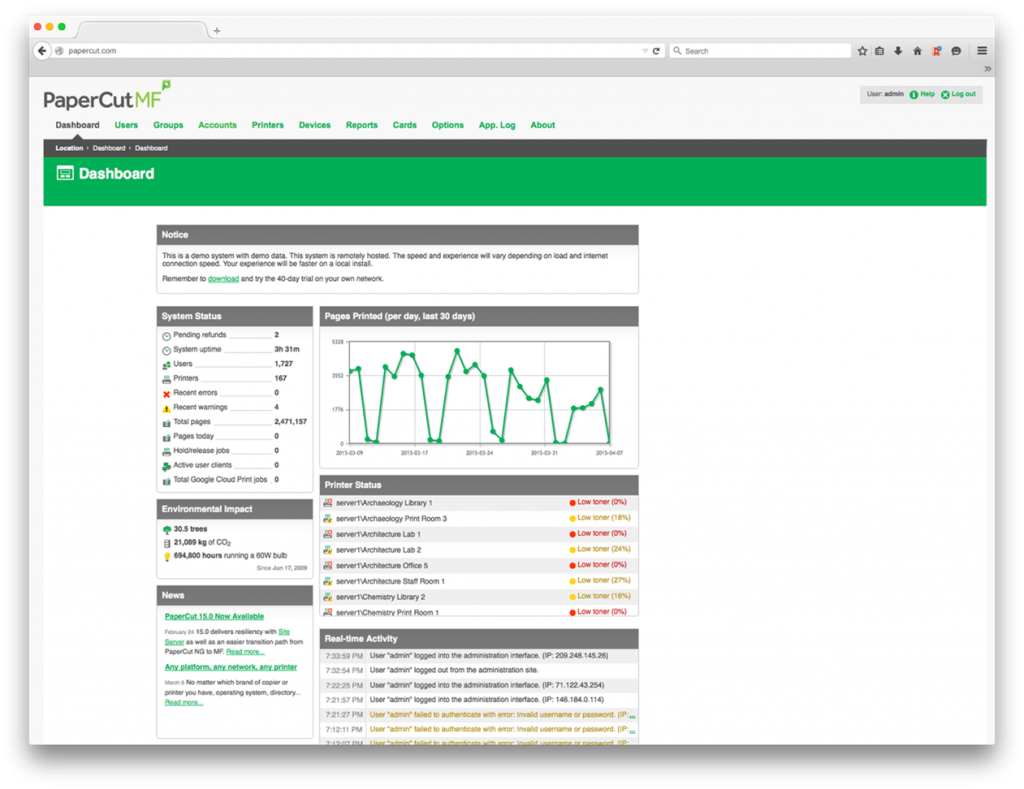The height and width of the screenshot is (789, 1024).
Task: Click the browser back arrow button
Action: 42,51
